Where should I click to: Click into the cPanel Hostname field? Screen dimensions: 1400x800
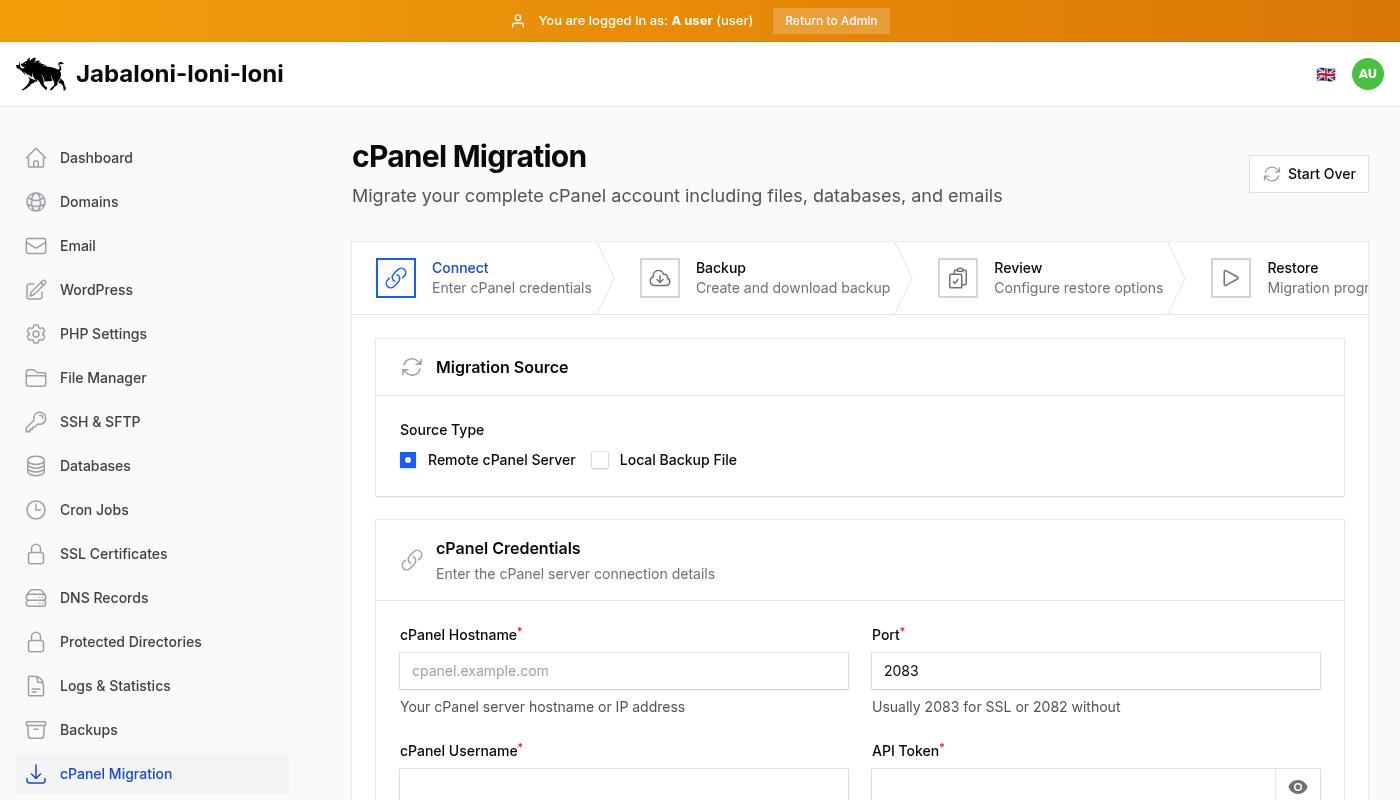click(623, 671)
